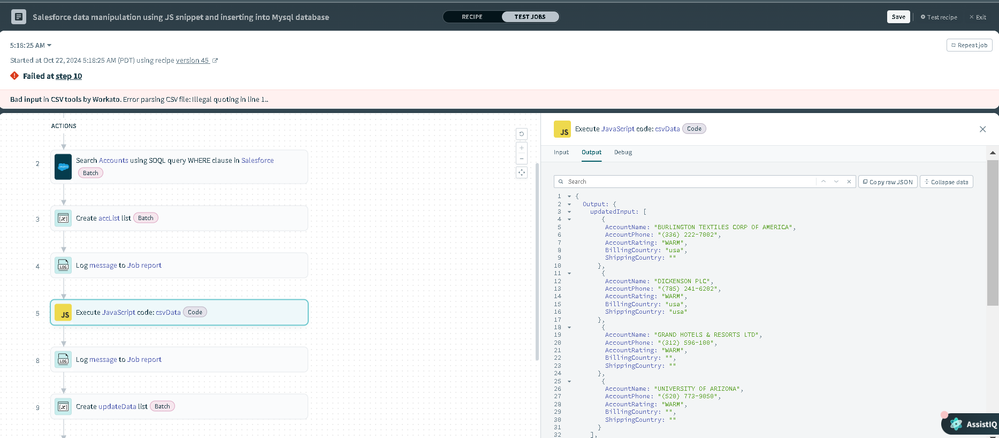
Task: Go to next search match arrow
Action: click(x=836, y=182)
